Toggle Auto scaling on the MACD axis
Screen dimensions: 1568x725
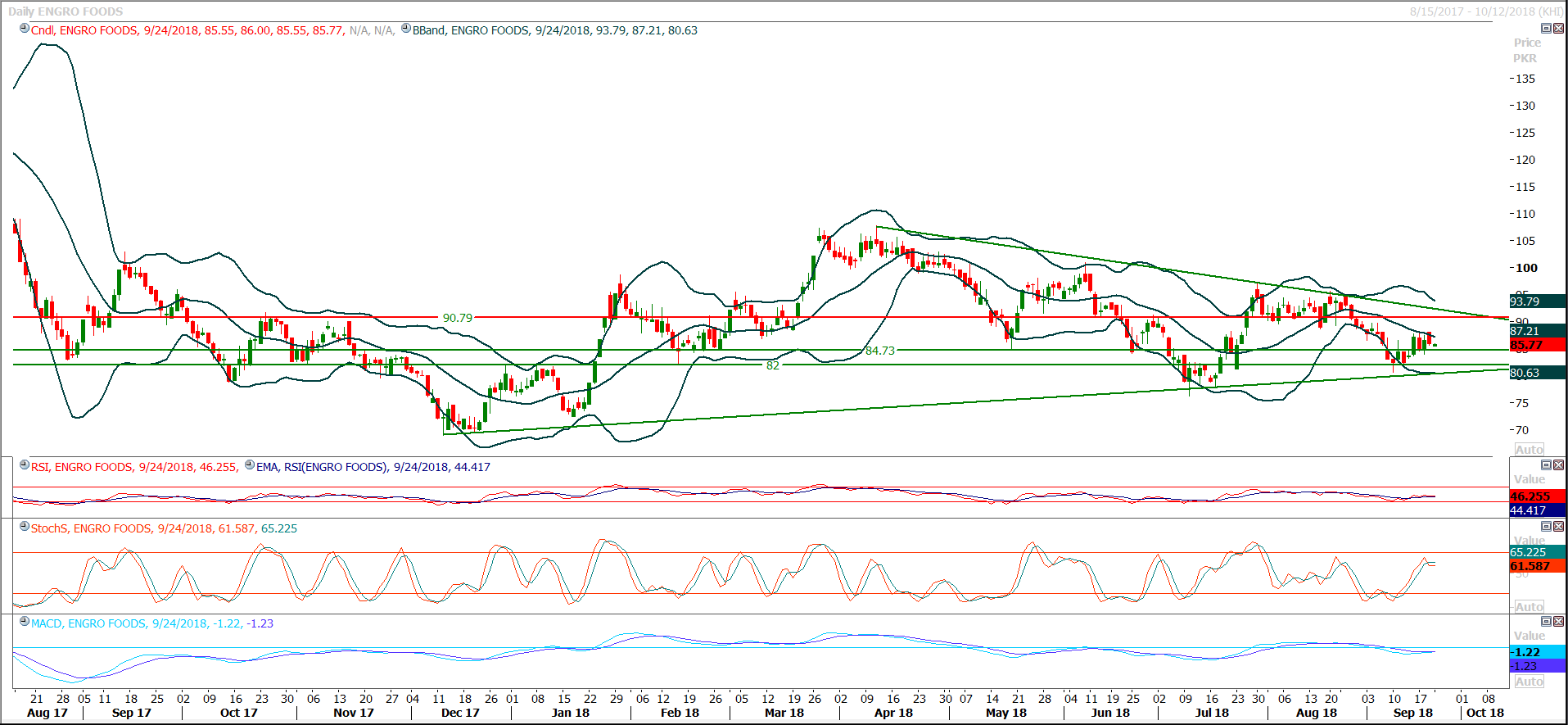(x=1529, y=682)
